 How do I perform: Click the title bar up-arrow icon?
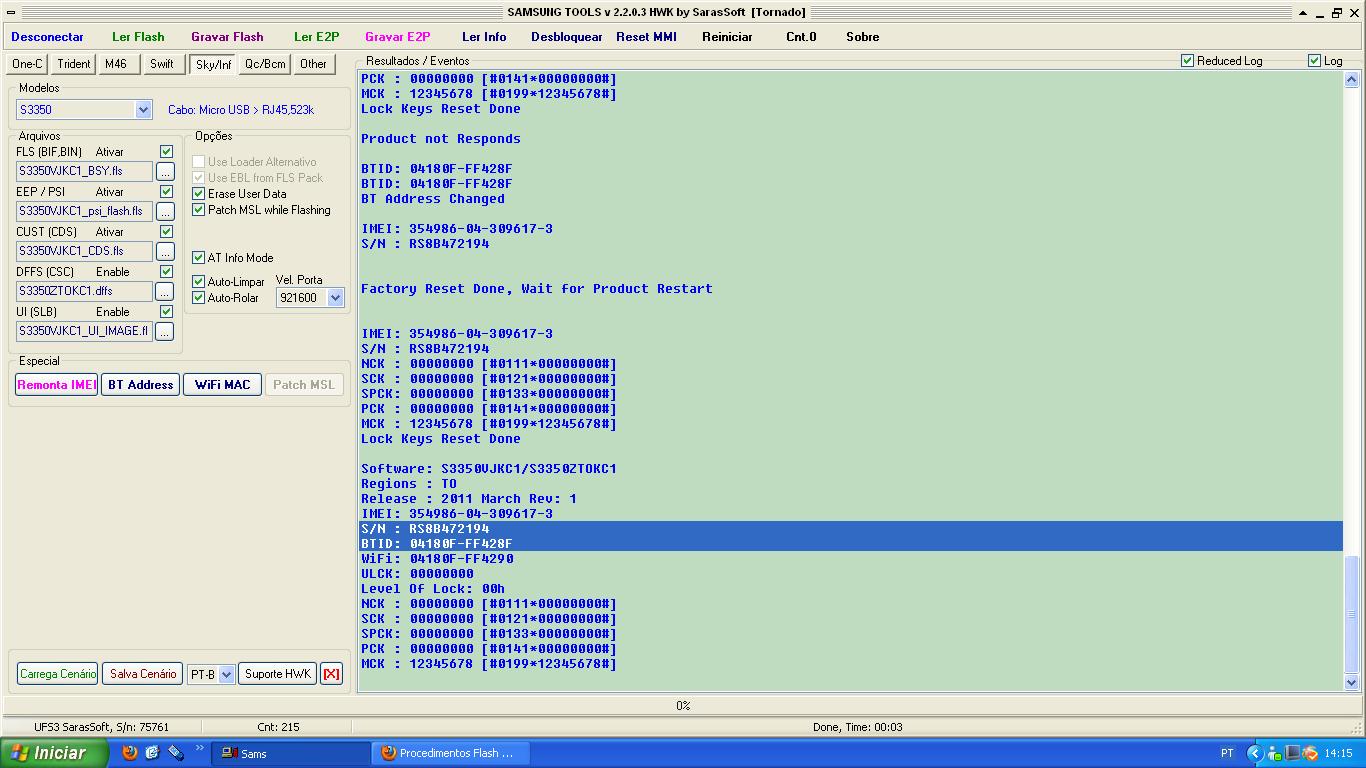1303,13
